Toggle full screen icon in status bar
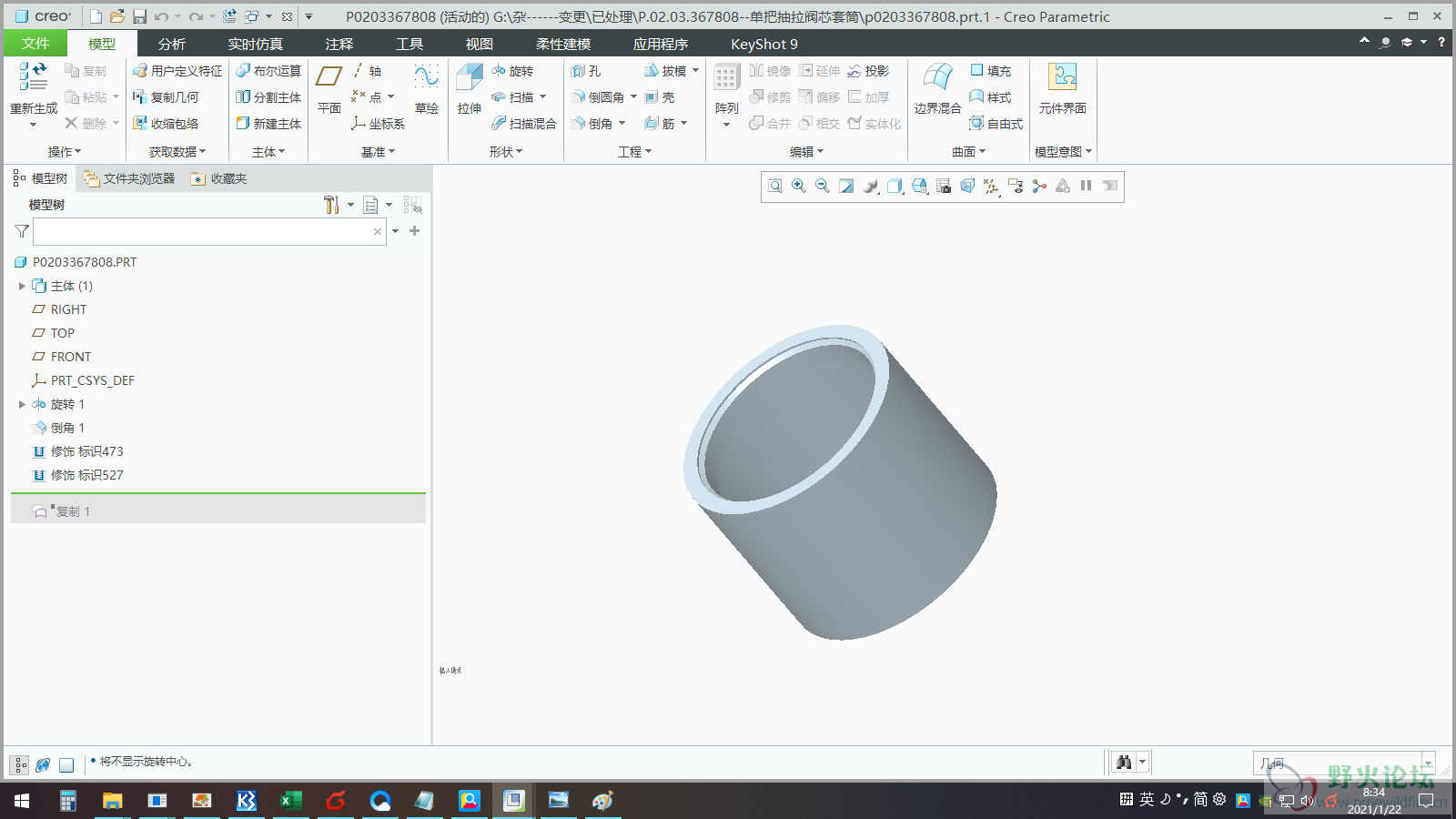The width and height of the screenshot is (1456, 819). [x=66, y=765]
